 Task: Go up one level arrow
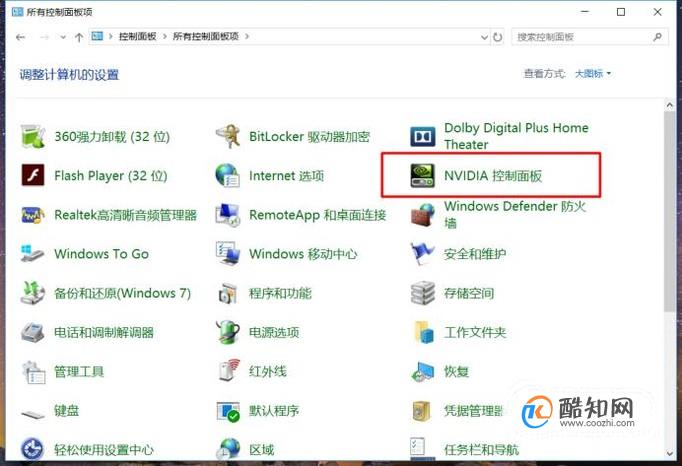(x=79, y=37)
